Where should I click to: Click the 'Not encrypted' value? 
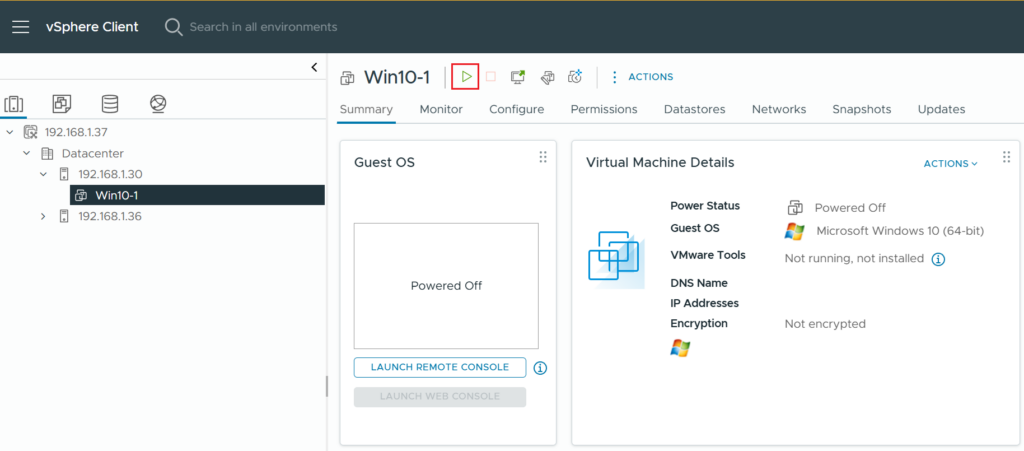pos(825,324)
